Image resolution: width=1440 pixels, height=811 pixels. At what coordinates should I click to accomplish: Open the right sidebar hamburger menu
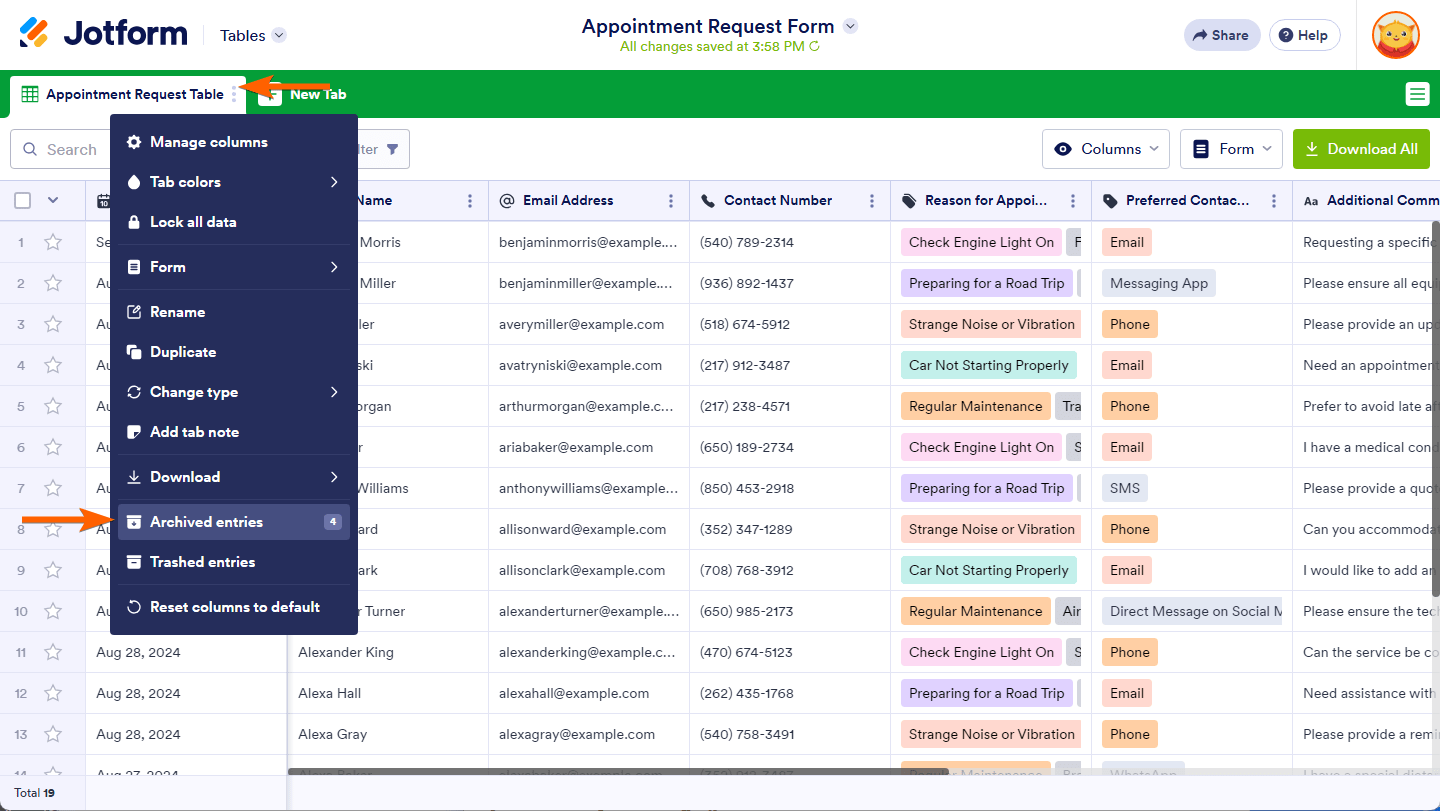1417,94
